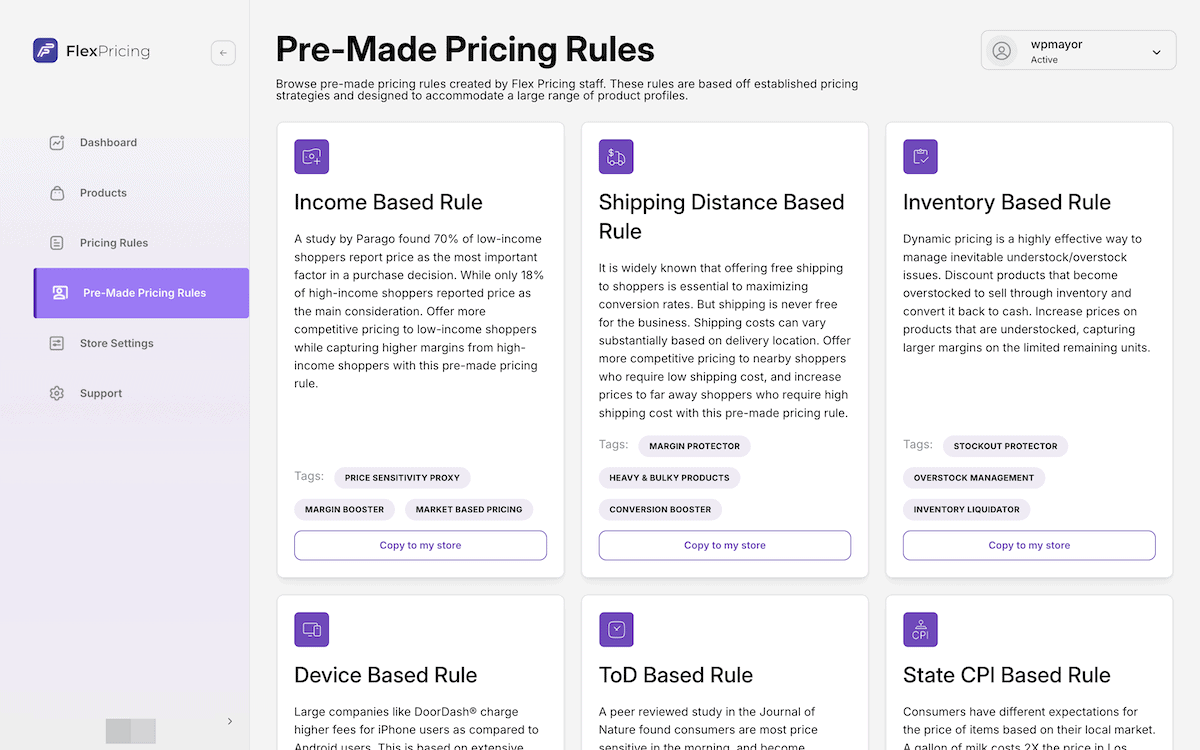Click the Dashboard chart icon
1200x750 pixels.
pos(57,142)
